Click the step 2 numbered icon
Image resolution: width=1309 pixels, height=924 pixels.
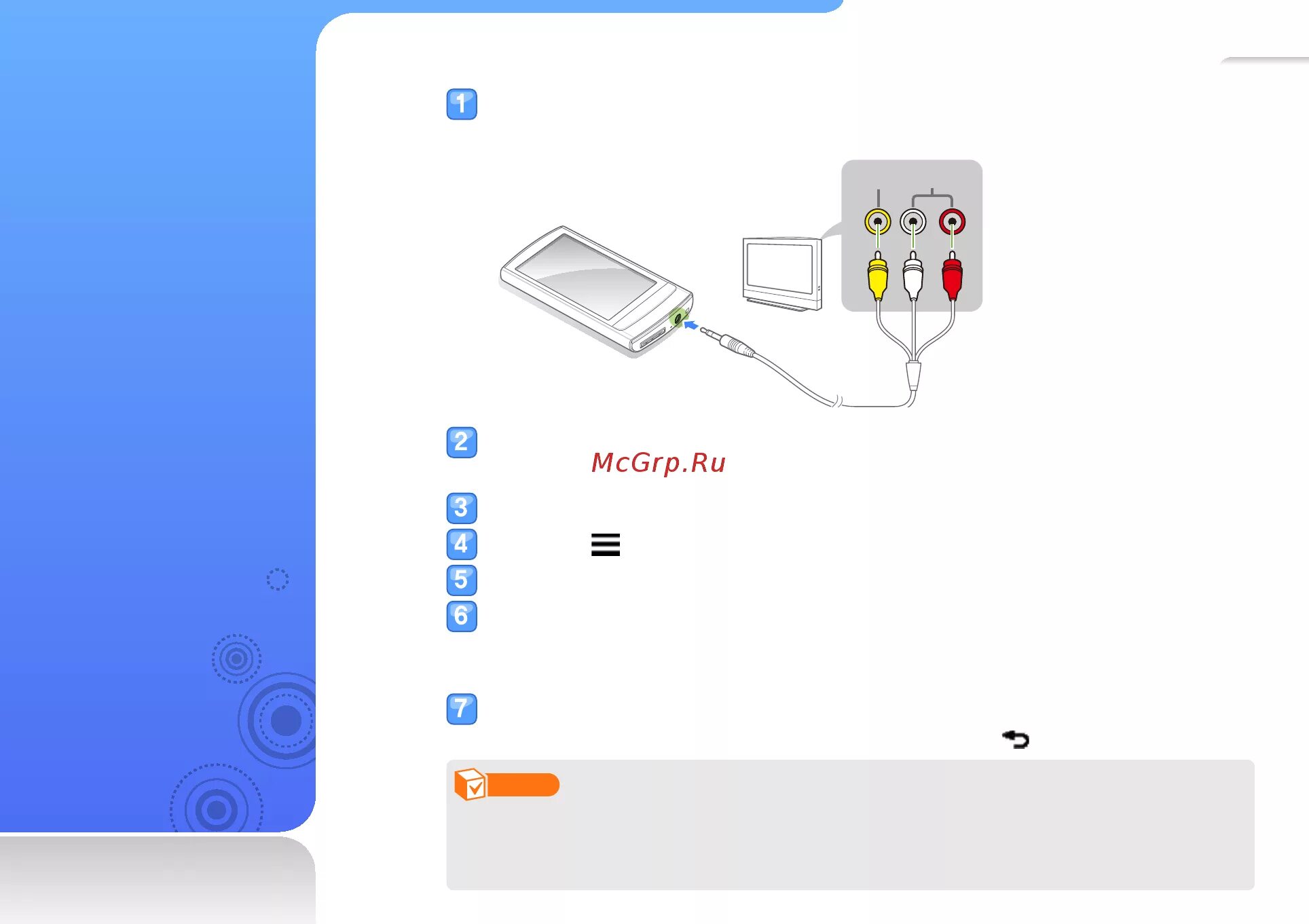[x=462, y=443]
